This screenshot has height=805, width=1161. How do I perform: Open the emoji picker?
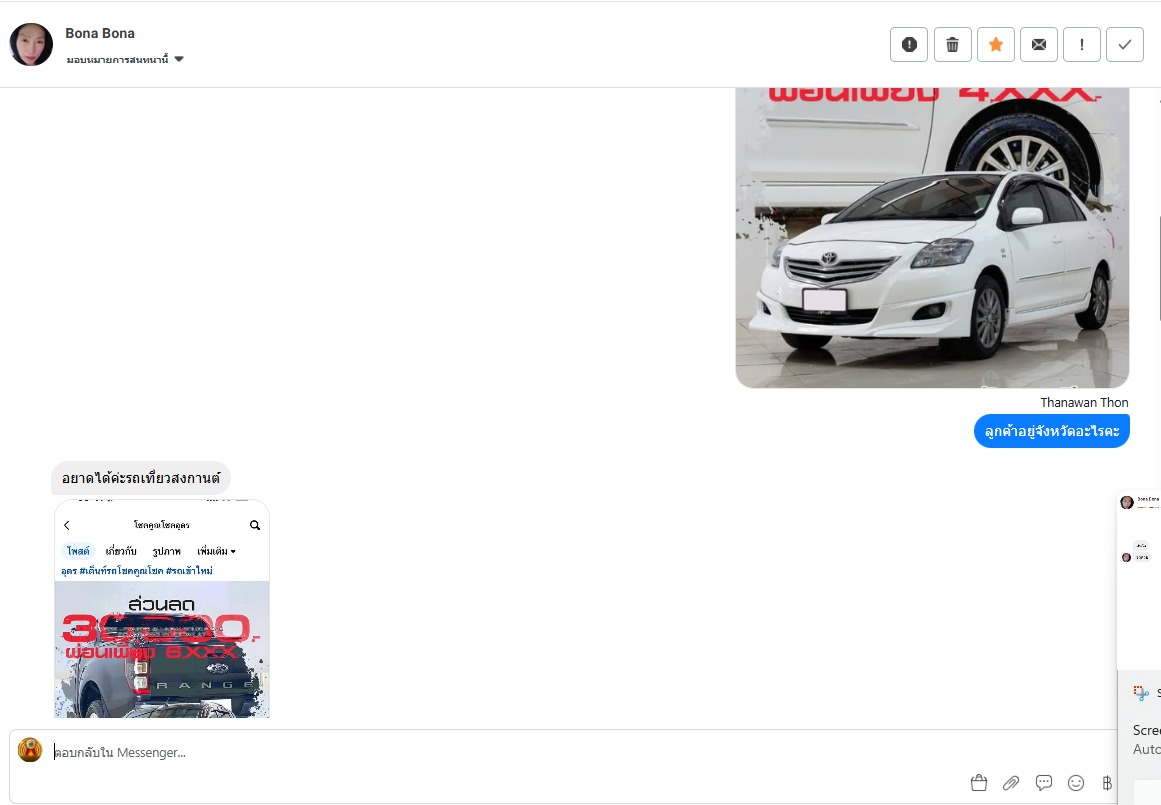coord(1076,783)
